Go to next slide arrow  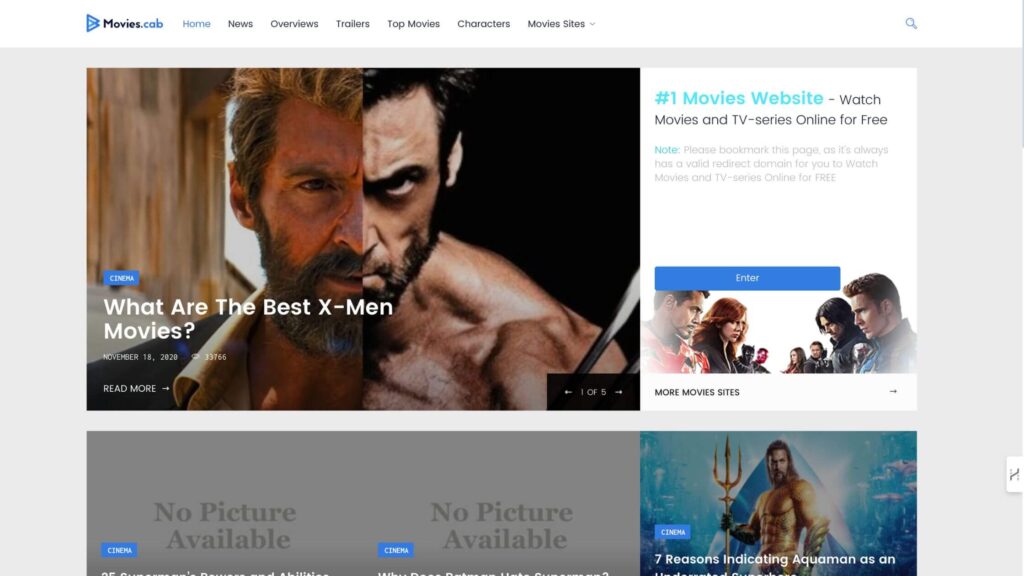(x=619, y=392)
